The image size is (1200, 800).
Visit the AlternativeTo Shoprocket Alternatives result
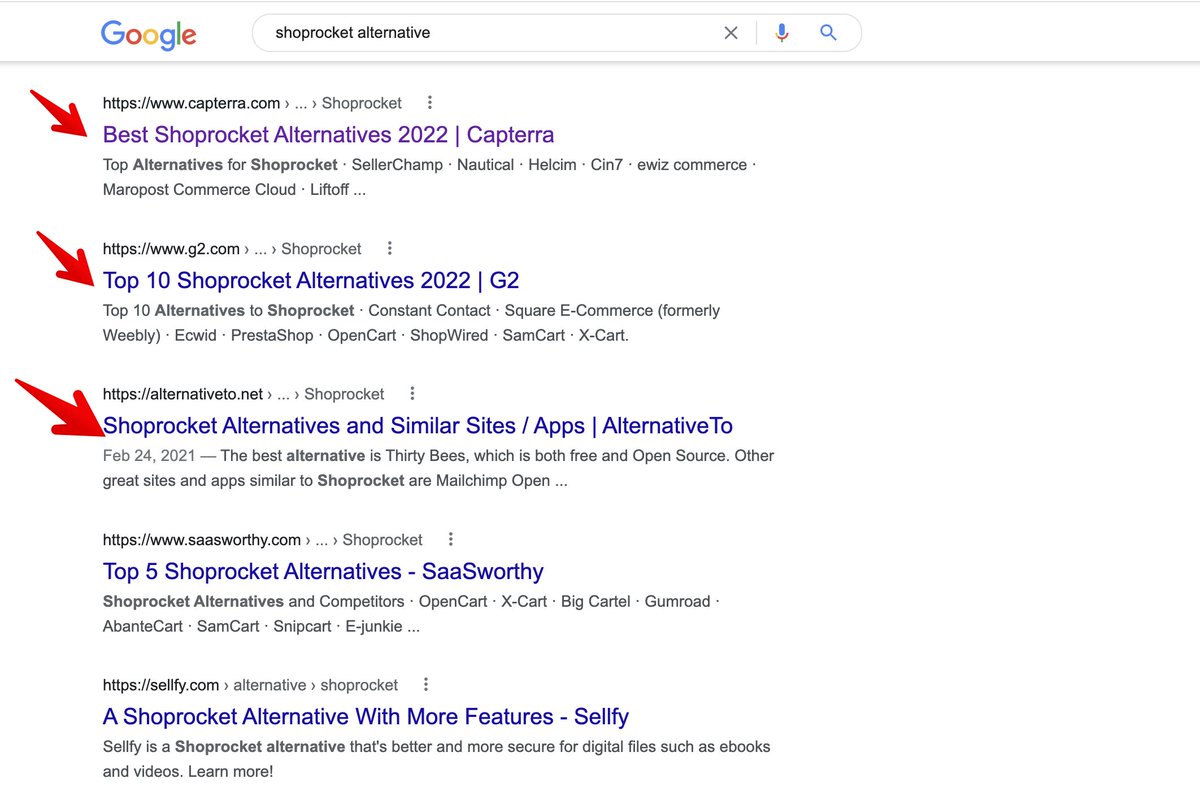coord(418,426)
